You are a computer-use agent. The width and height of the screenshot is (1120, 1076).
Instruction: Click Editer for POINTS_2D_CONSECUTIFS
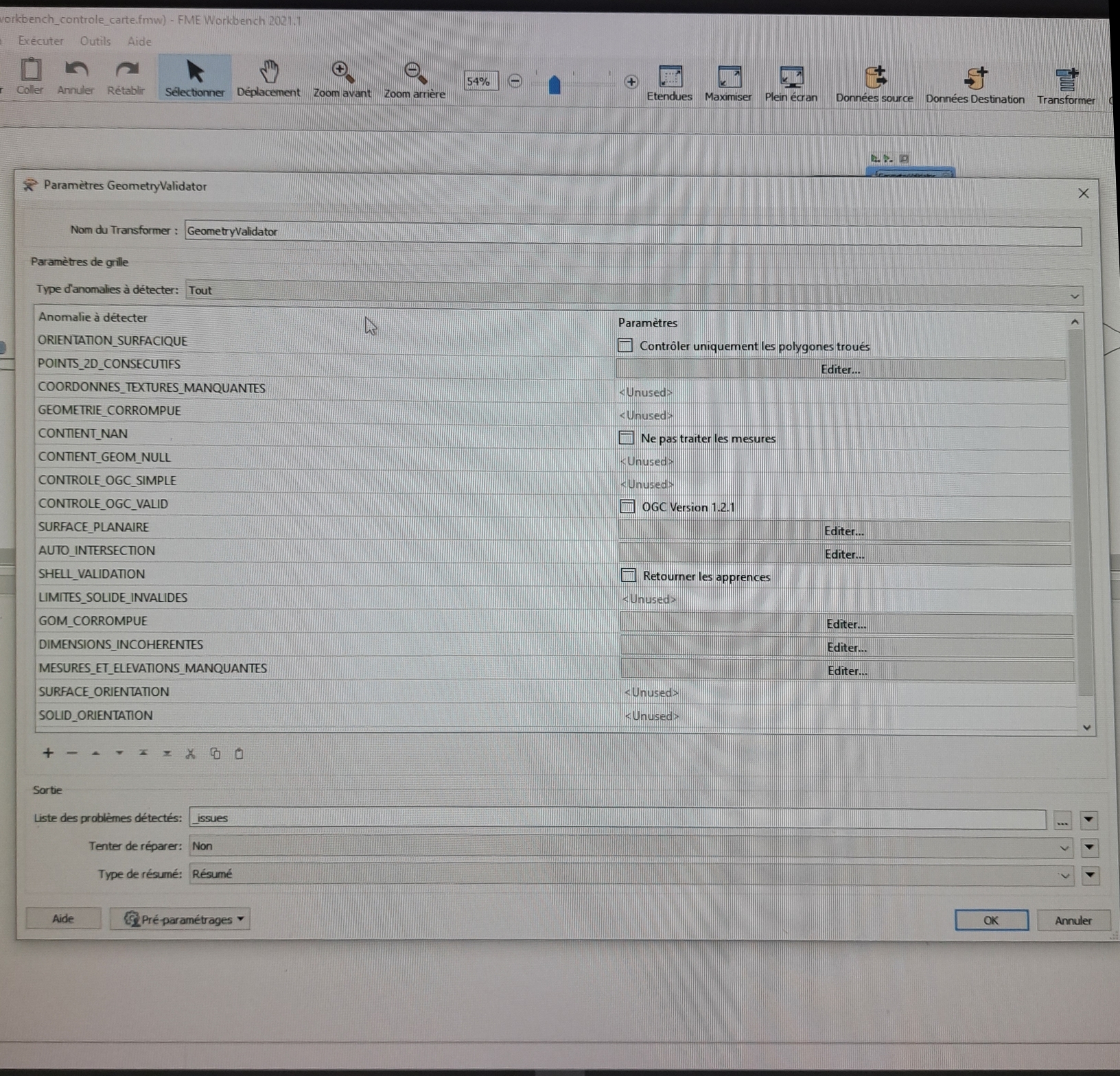pyautogui.click(x=841, y=369)
